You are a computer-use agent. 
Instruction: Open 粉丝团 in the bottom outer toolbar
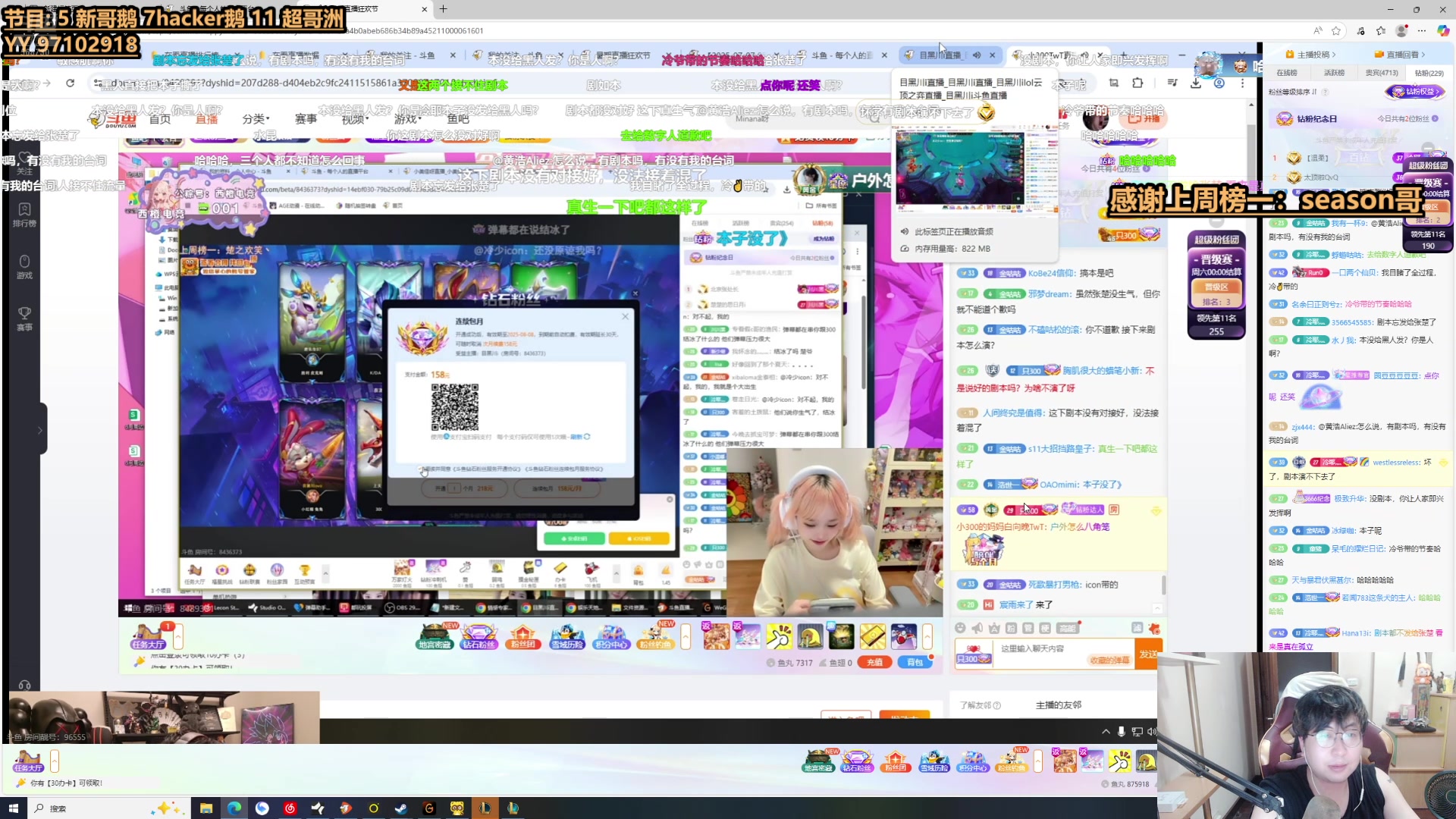pyautogui.click(x=896, y=761)
